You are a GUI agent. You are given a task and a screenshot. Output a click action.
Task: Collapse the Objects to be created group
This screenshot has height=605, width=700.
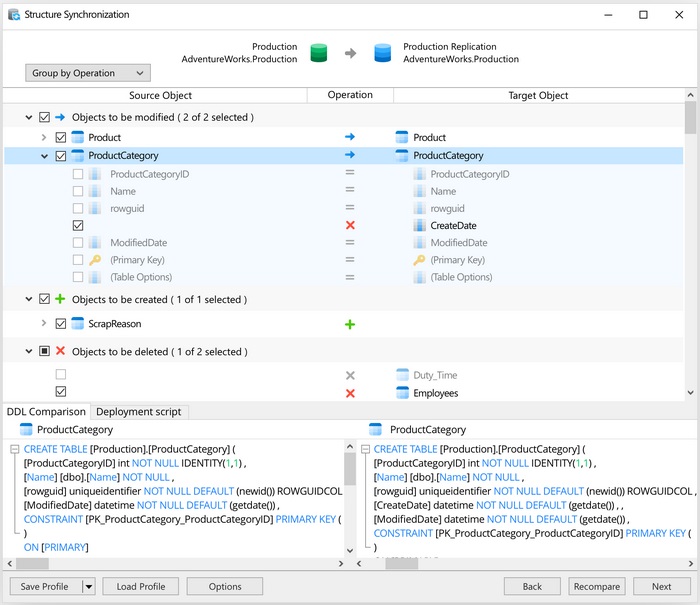29,299
